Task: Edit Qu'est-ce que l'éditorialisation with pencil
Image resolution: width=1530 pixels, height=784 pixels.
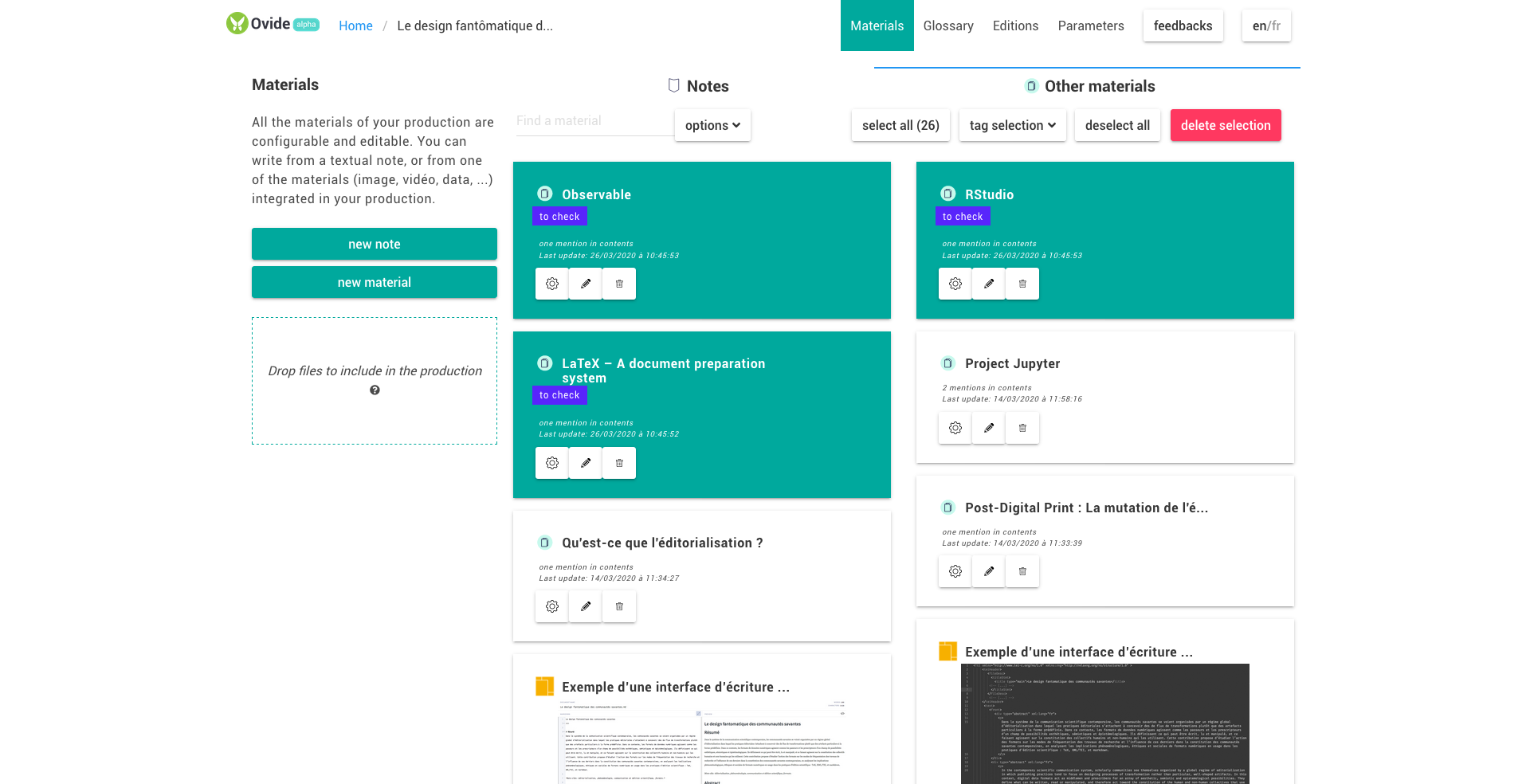Action: tap(586, 606)
